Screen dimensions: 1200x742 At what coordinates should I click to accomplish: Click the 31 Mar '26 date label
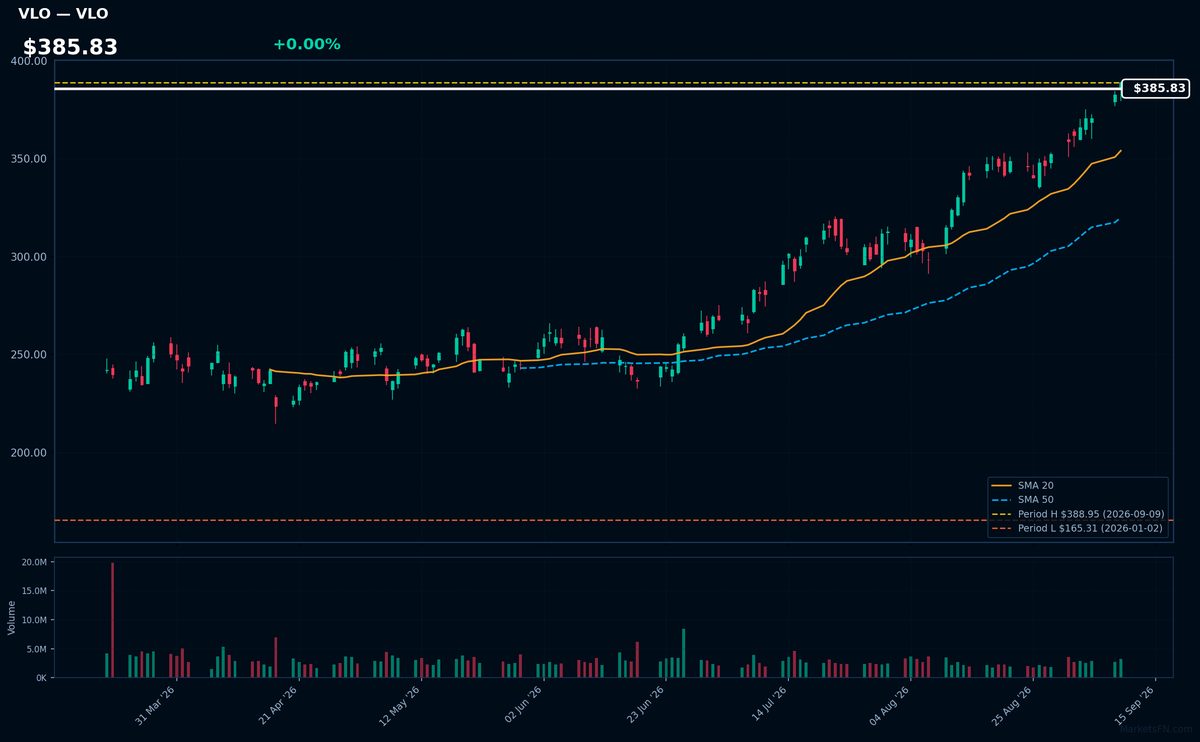pos(155,706)
